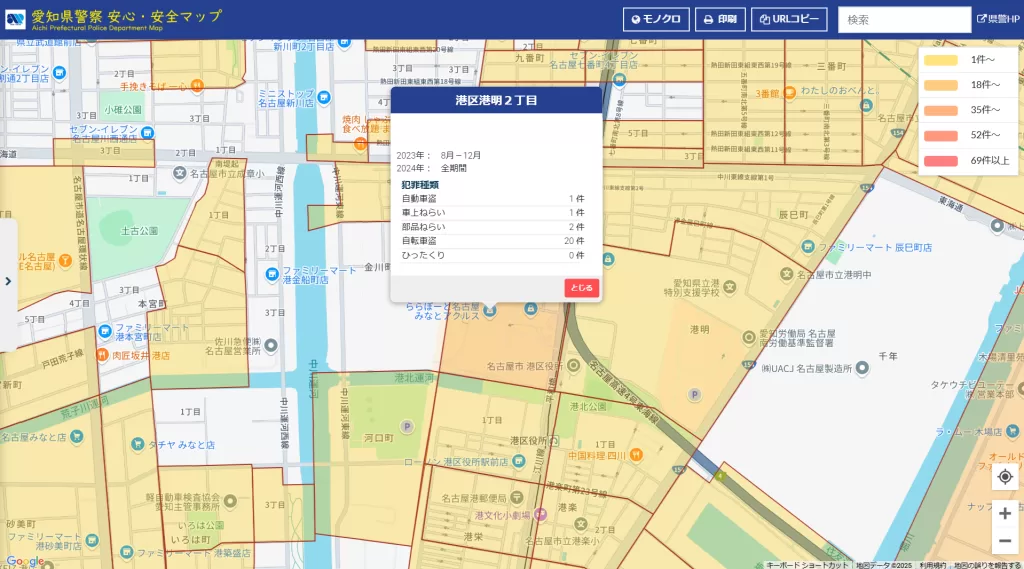The image size is (1024, 569).
Task: Click the セブン-イレブン 名古屋川西通店 marker
Action: tap(148, 133)
